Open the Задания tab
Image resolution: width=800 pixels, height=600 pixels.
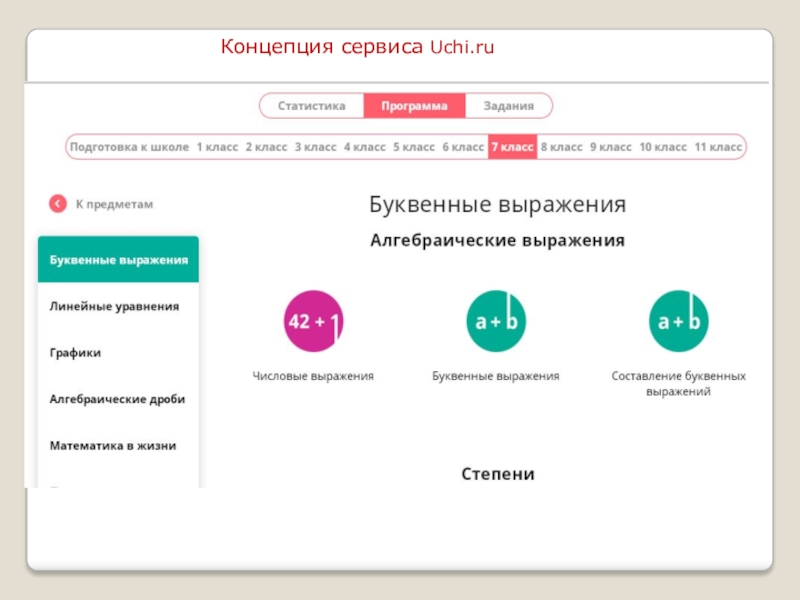pos(509,106)
